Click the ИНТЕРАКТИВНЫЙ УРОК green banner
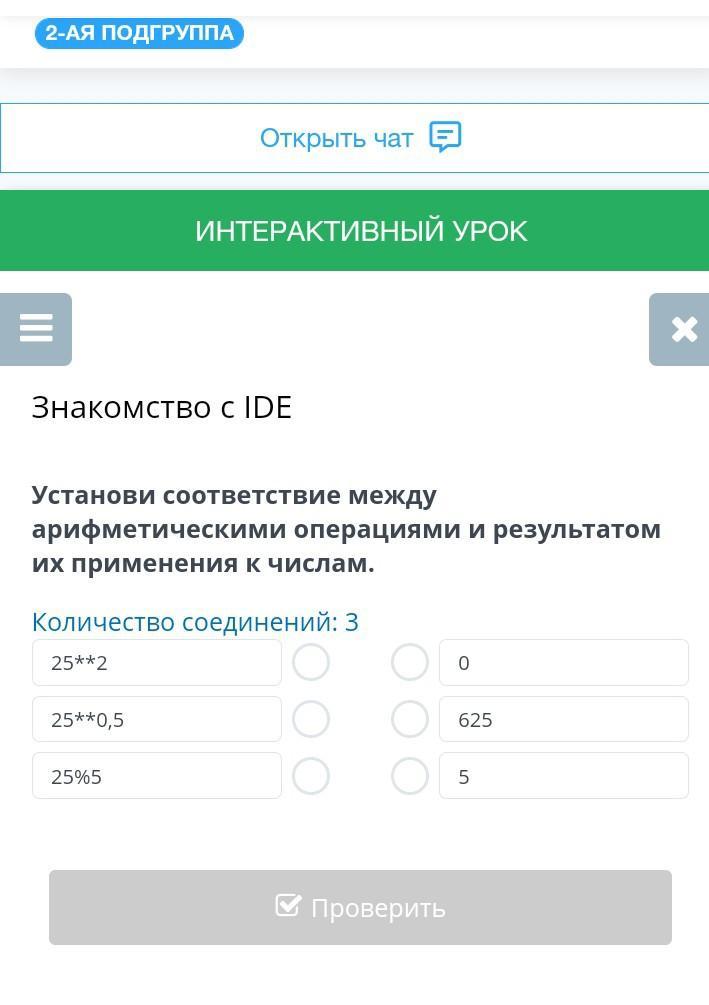 [x=360, y=231]
